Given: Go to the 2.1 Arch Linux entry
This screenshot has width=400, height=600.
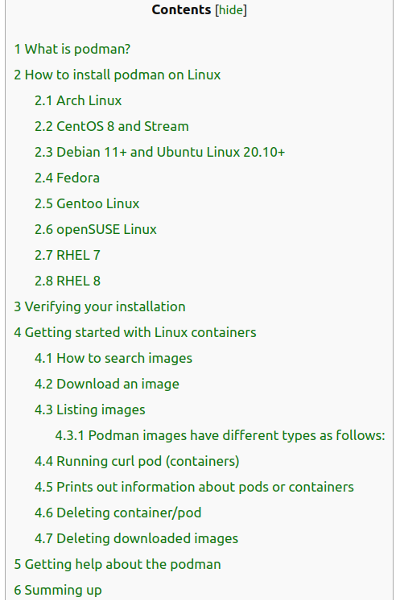Looking at the screenshot, I should pyautogui.click(x=78, y=100).
